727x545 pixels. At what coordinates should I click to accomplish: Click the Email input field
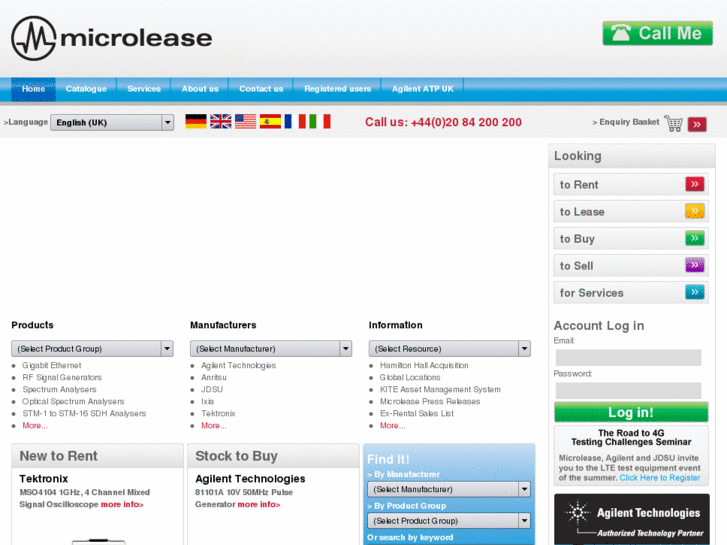click(x=628, y=358)
